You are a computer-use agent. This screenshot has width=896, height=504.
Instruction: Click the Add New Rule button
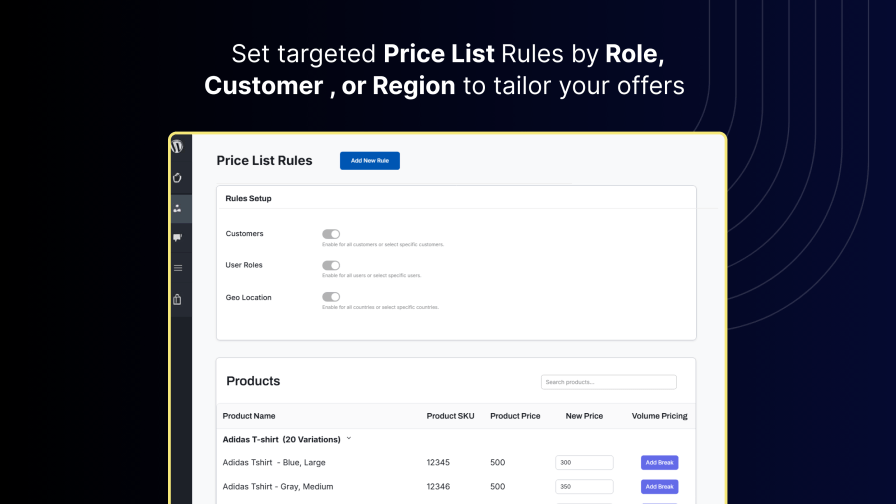(369, 161)
